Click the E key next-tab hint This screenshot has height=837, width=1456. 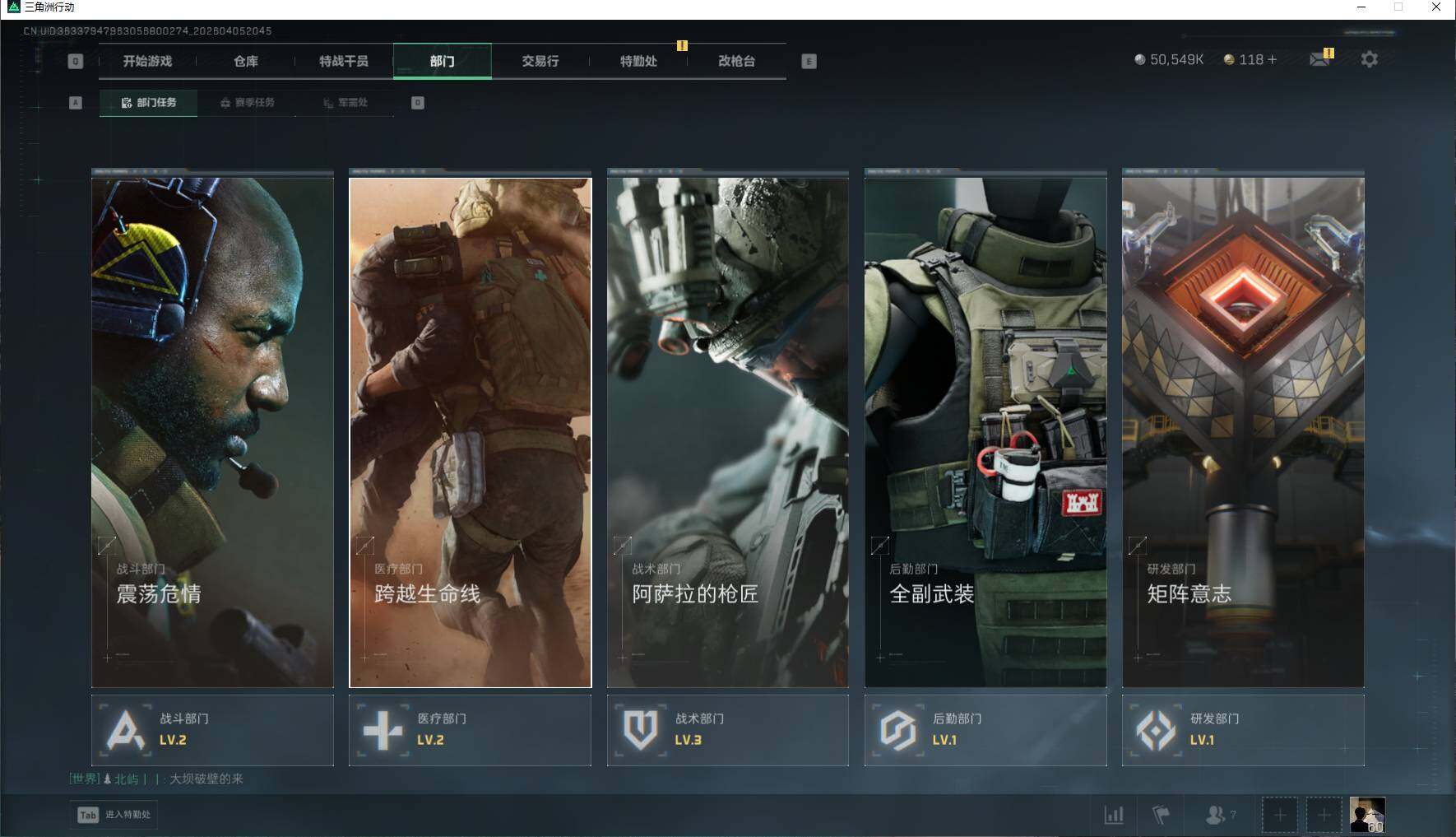click(809, 61)
